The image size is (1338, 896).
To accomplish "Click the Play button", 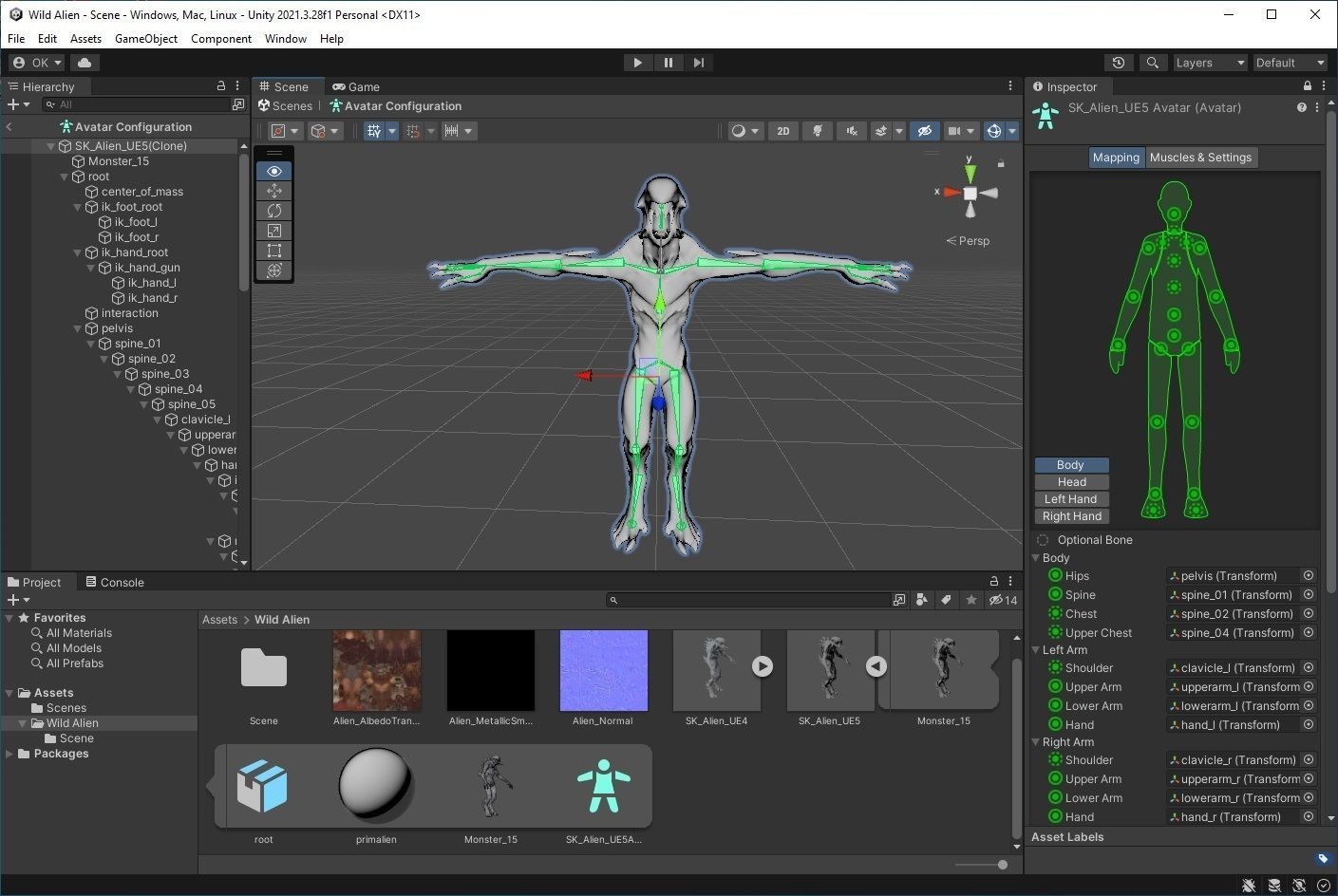I will [637, 63].
